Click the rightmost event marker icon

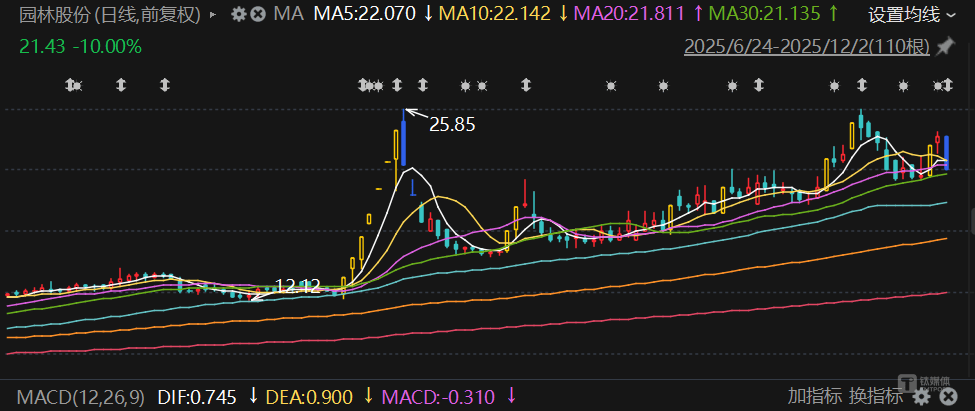tap(947, 86)
